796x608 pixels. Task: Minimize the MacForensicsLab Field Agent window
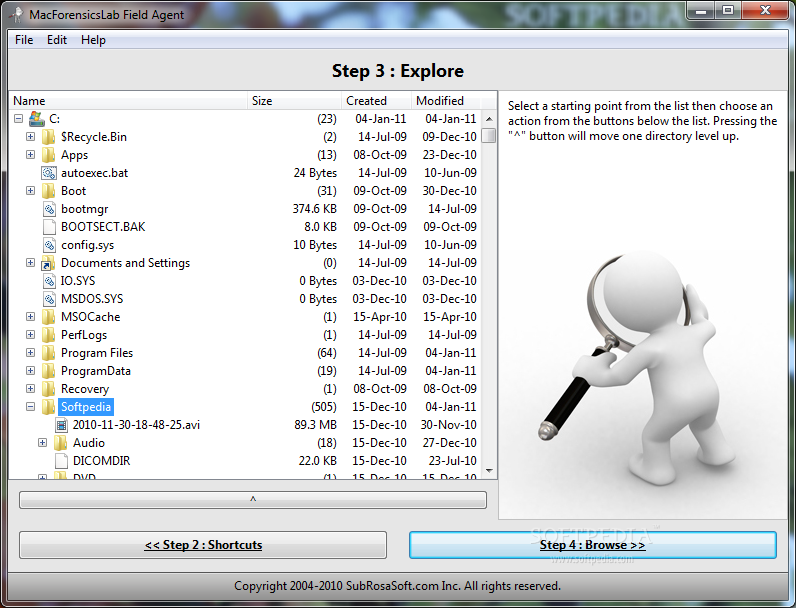coord(702,10)
